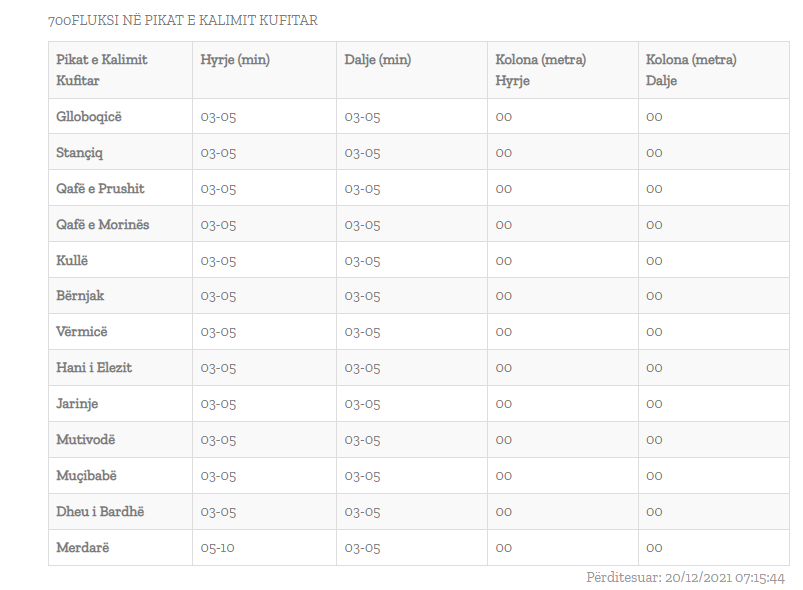Select the Mutivodë row label
Screen dimensions: 803x590
coord(86,439)
